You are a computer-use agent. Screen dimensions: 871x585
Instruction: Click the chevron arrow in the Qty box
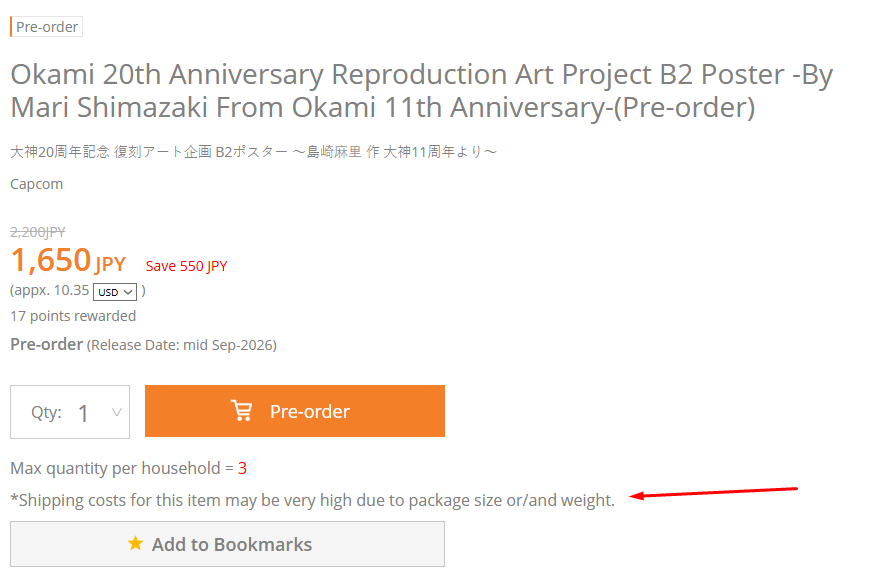116,412
